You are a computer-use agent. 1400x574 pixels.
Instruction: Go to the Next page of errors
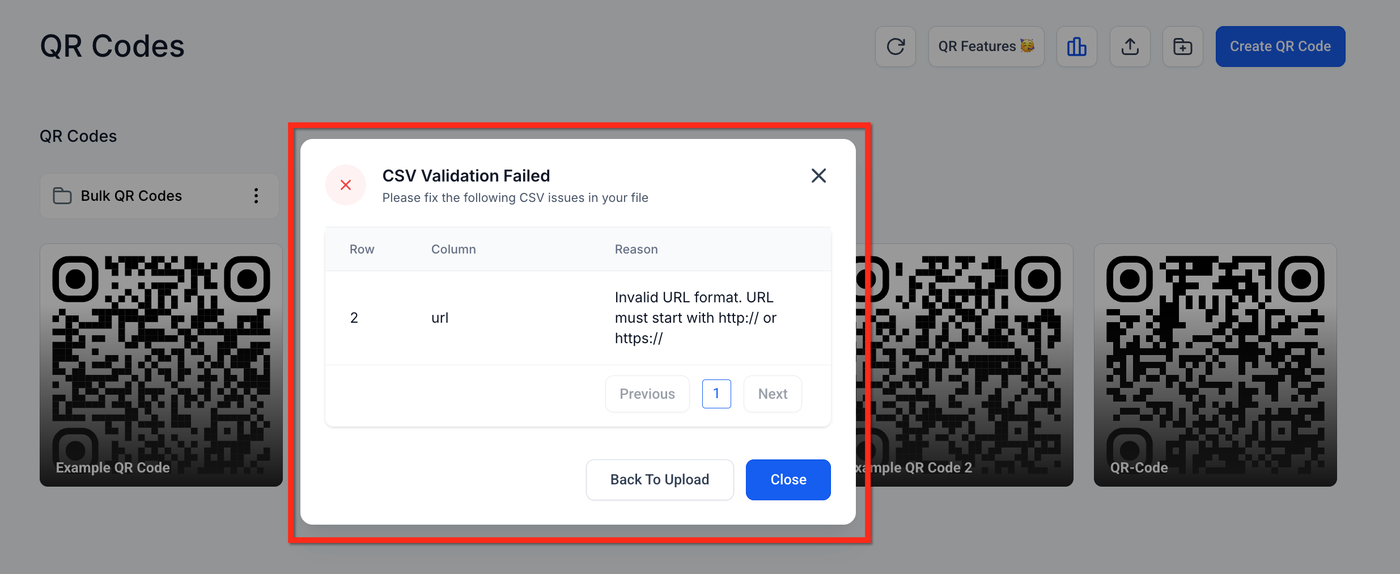[x=772, y=394]
